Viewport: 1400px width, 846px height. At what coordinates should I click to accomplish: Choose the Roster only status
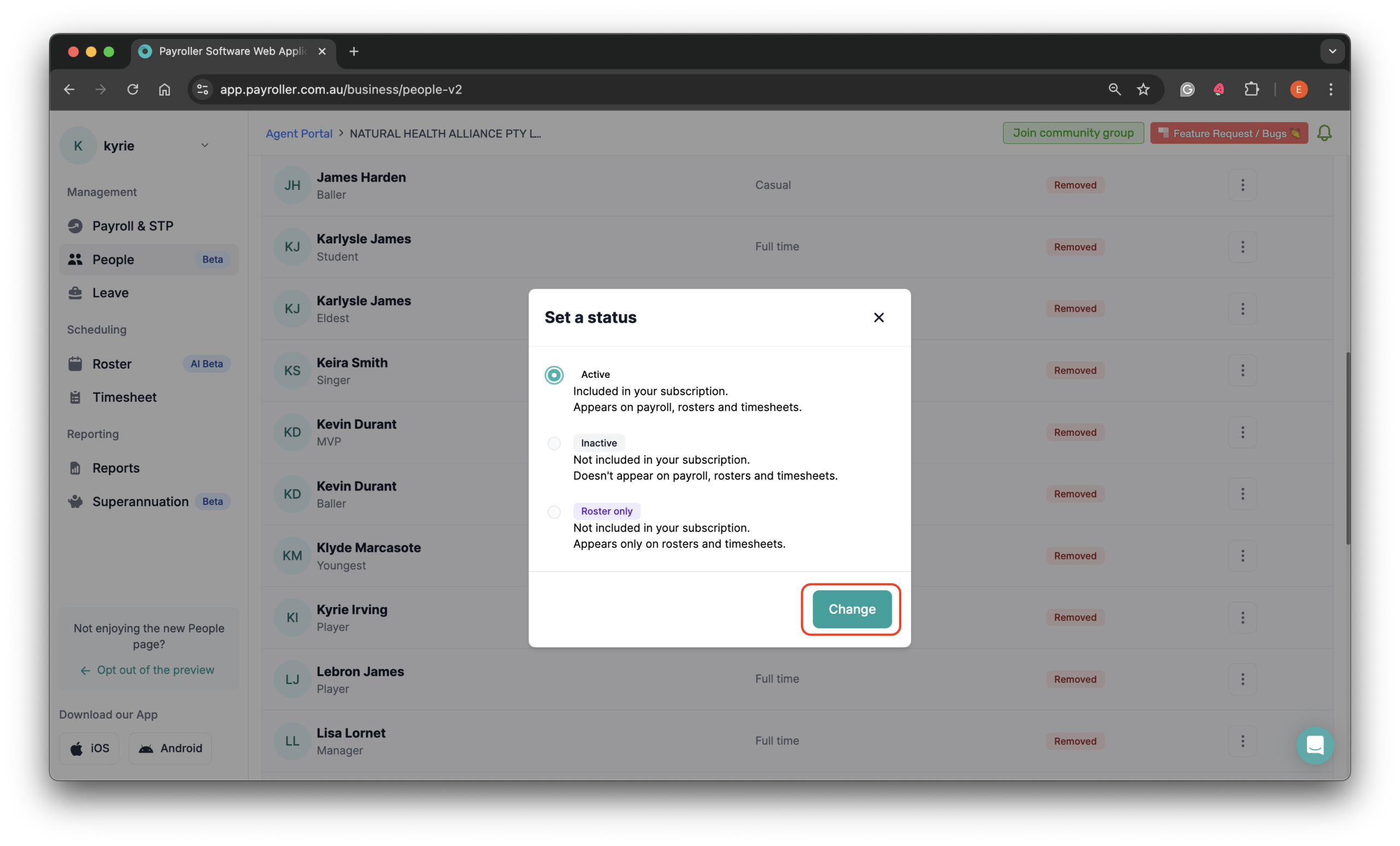click(554, 512)
